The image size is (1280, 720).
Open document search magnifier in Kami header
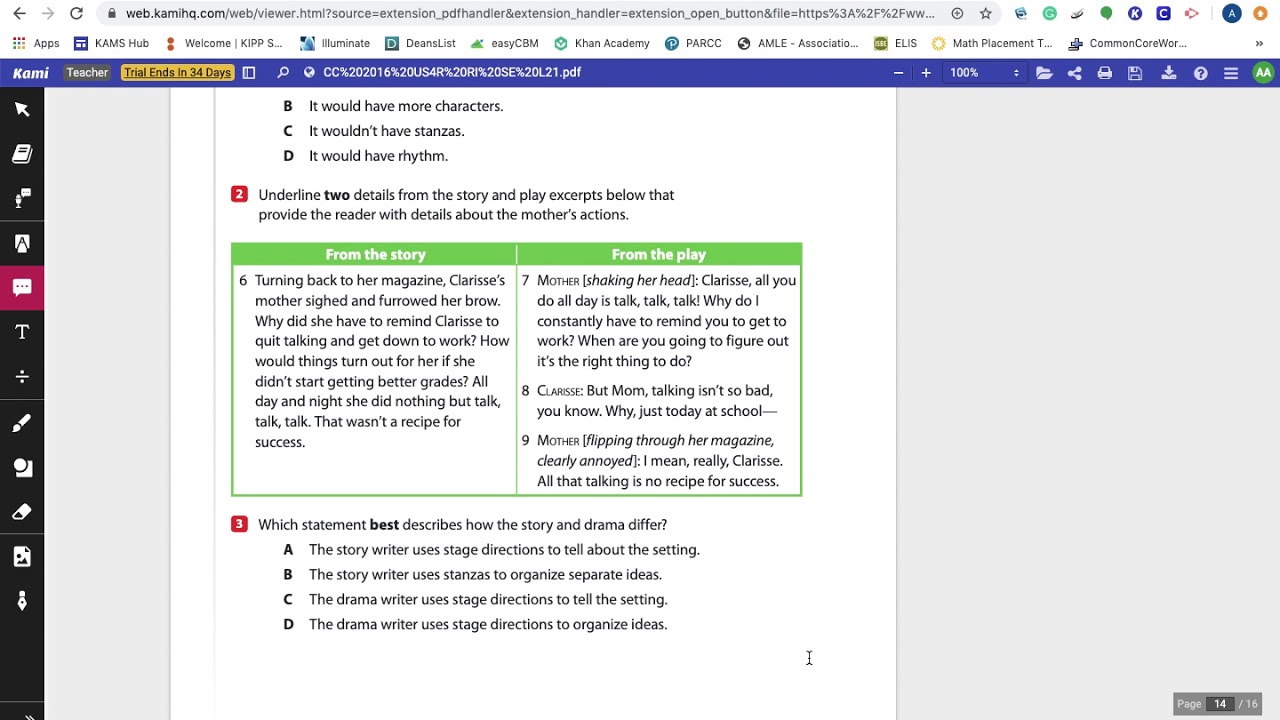[x=283, y=73]
